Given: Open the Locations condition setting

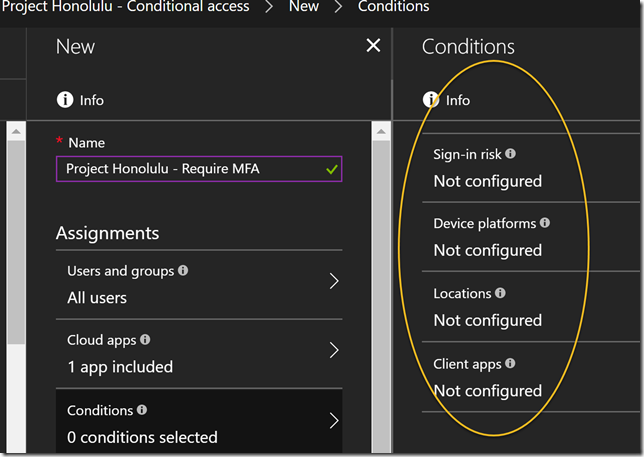Looking at the screenshot, I should click(487, 308).
